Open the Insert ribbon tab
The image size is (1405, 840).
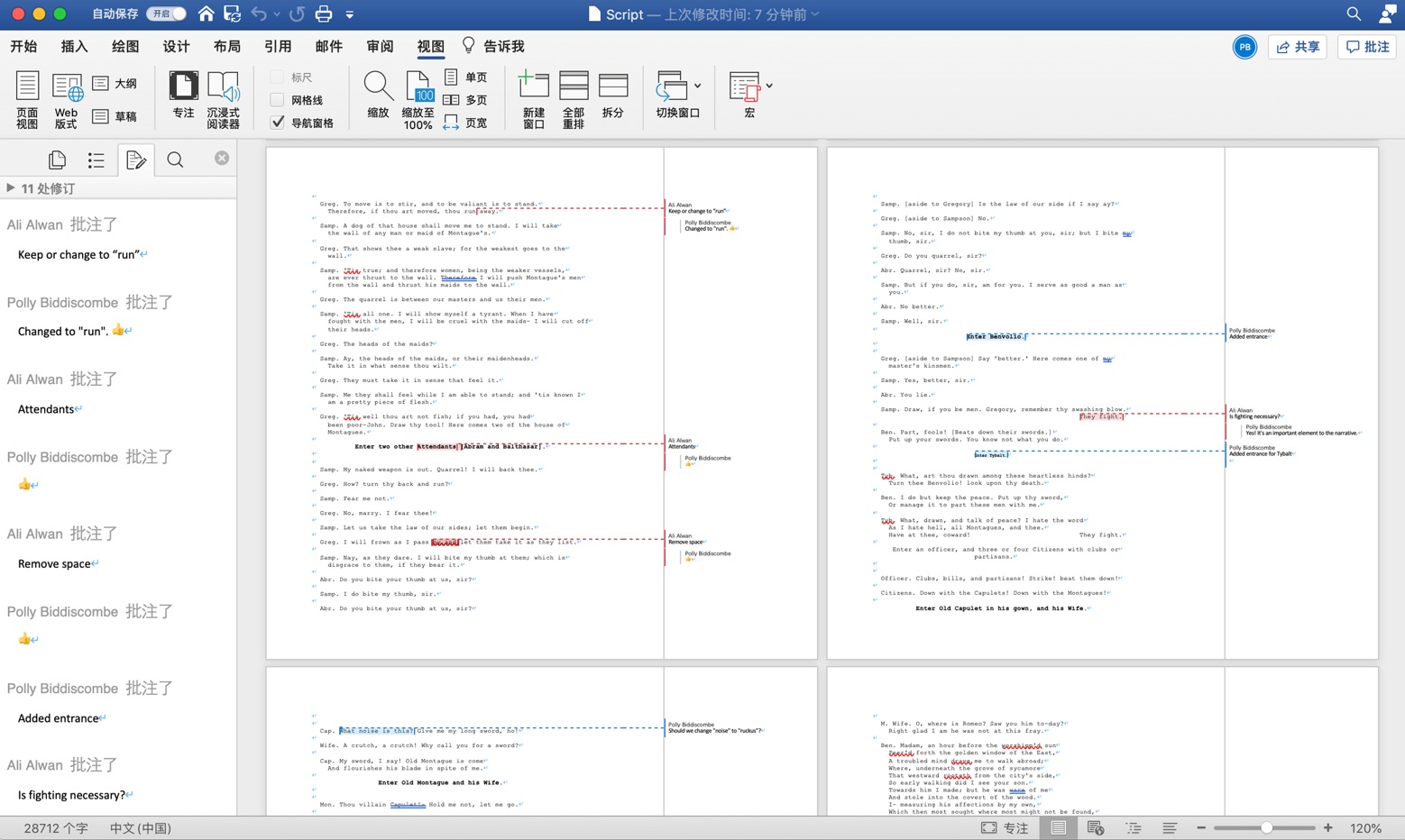coord(74,46)
